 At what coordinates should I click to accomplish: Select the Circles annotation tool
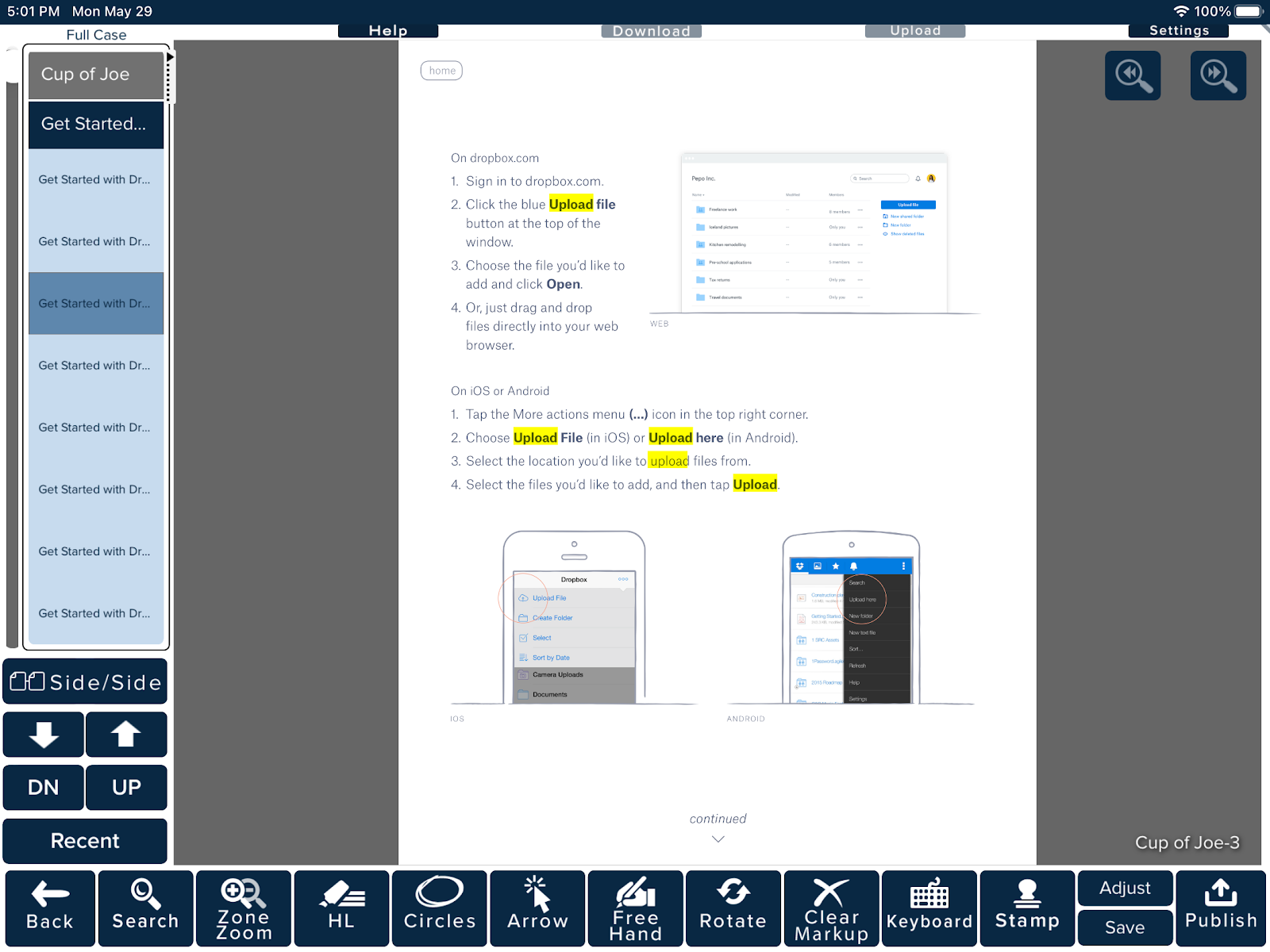click(439, 908)
